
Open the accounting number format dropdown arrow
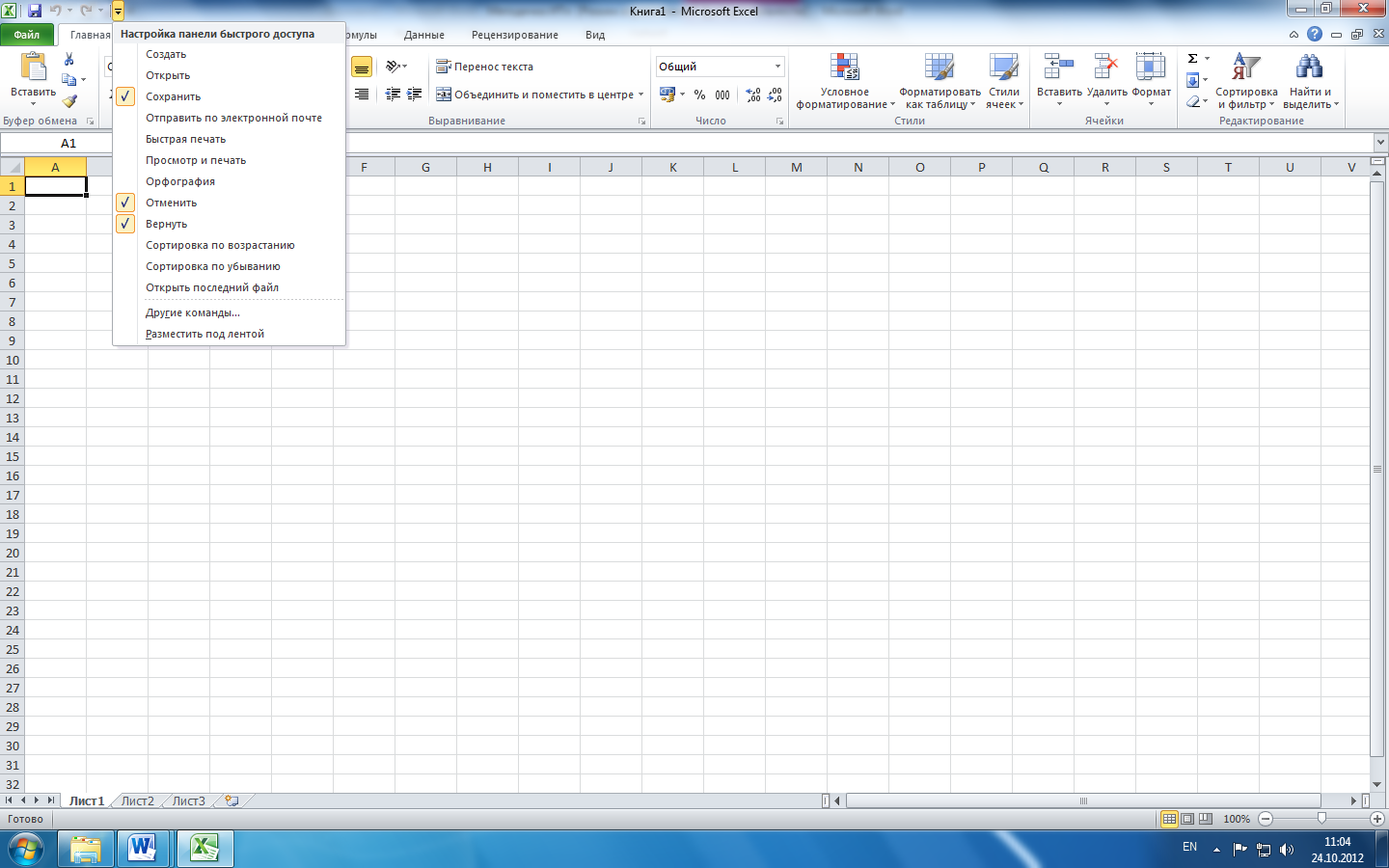(682, 95)
